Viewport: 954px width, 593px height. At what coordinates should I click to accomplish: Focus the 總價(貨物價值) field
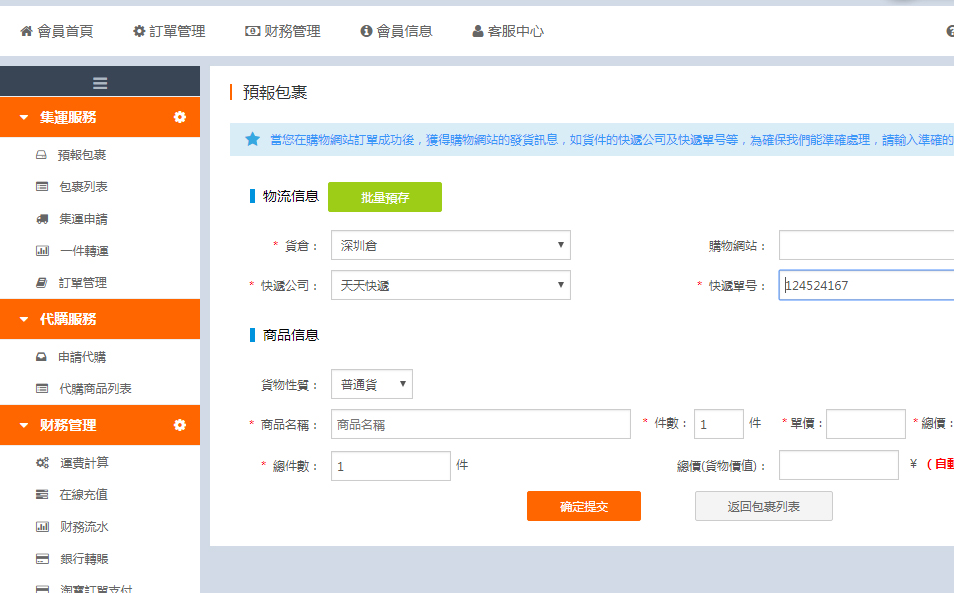838,465
